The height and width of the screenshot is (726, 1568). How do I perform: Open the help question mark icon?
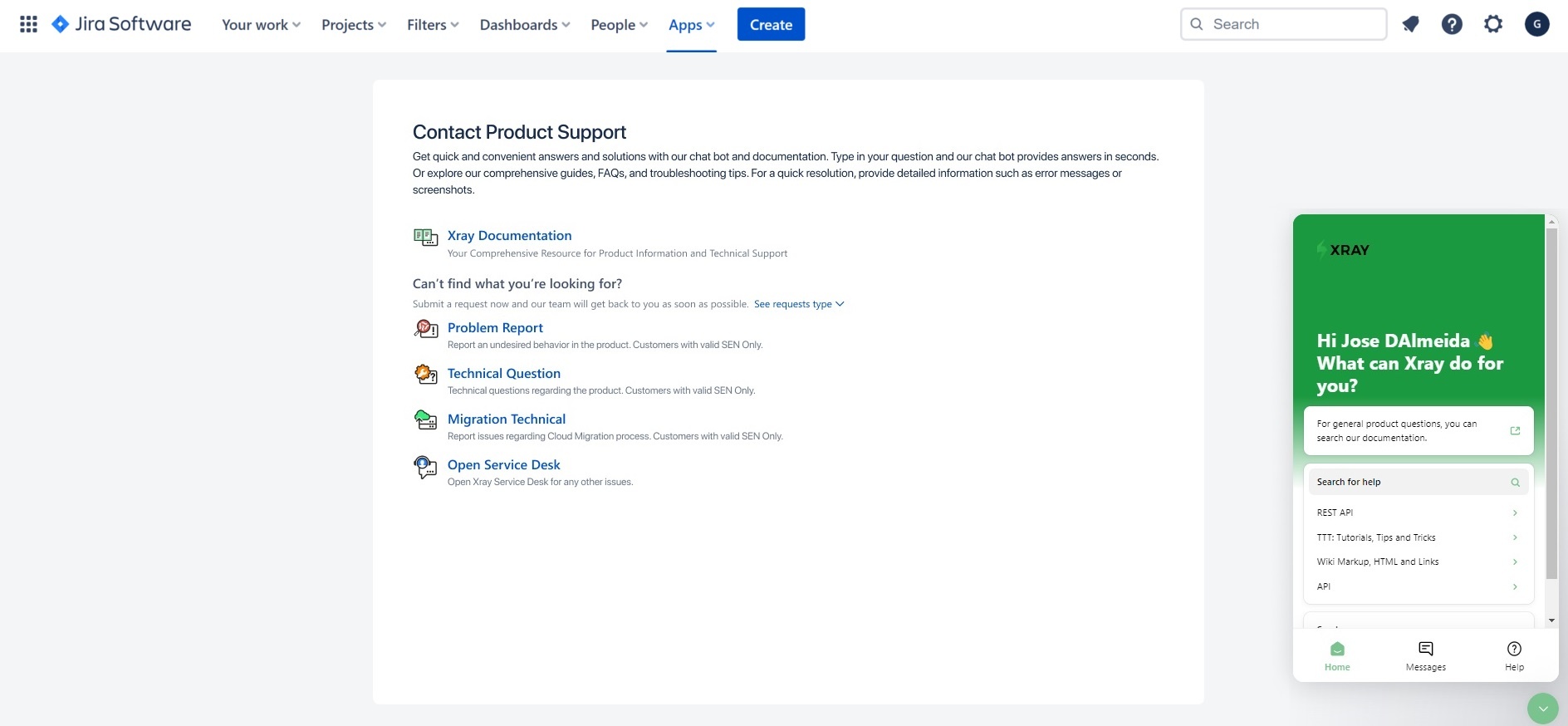[1452, 24]
